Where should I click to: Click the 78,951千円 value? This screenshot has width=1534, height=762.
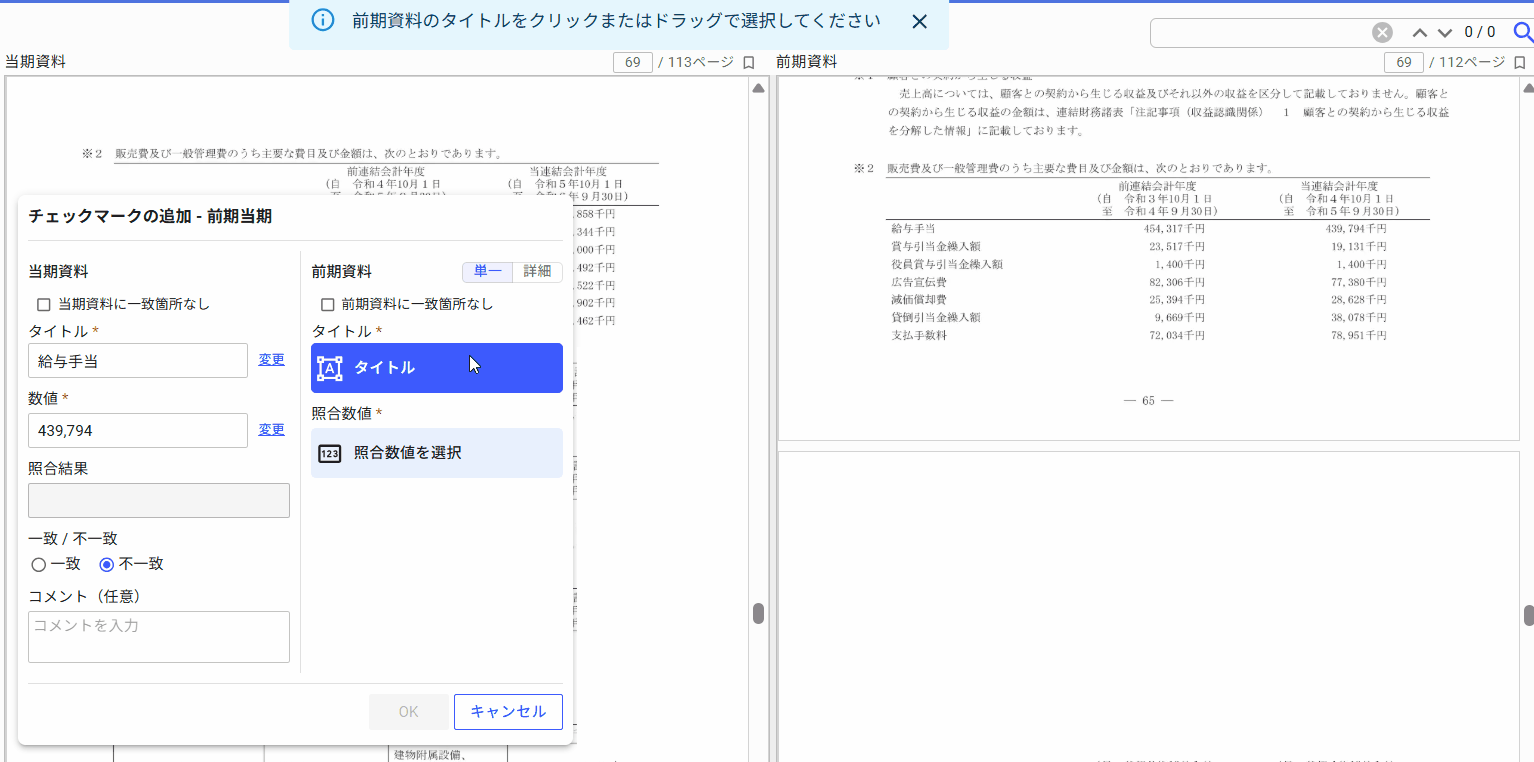(1359, 335)
